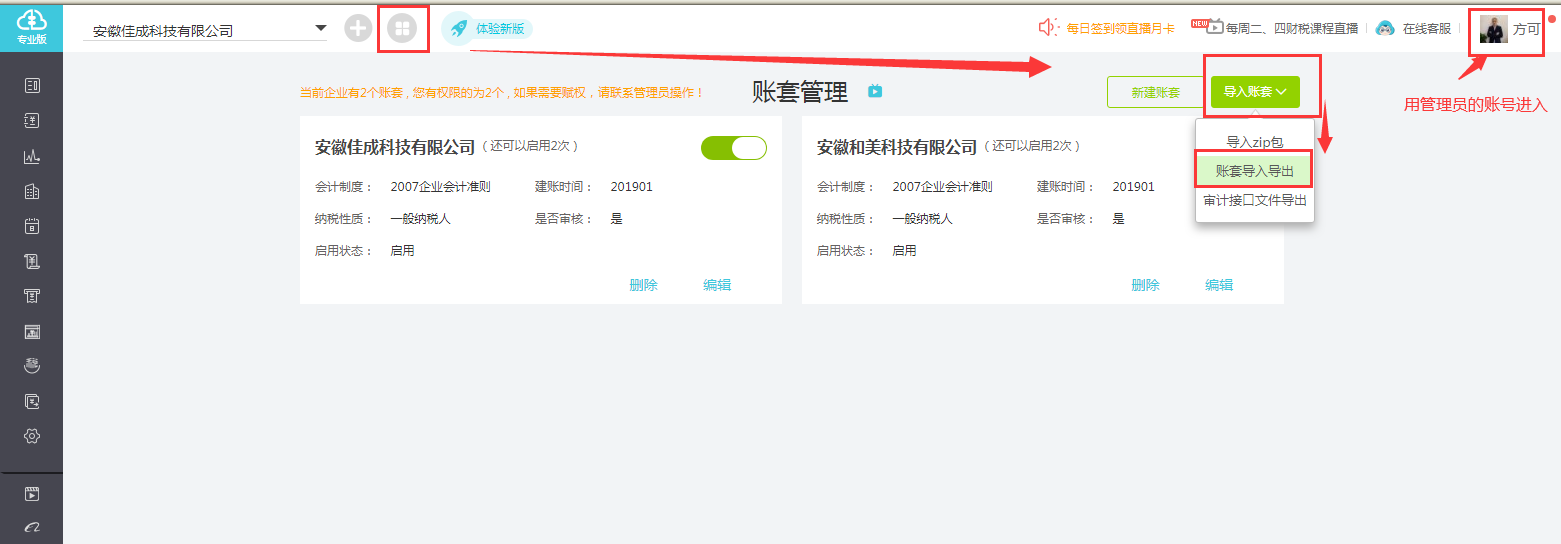Screen dimensions: 1561x544
Task: Click the 体验新版 rocket button
Action: point(487,29)
